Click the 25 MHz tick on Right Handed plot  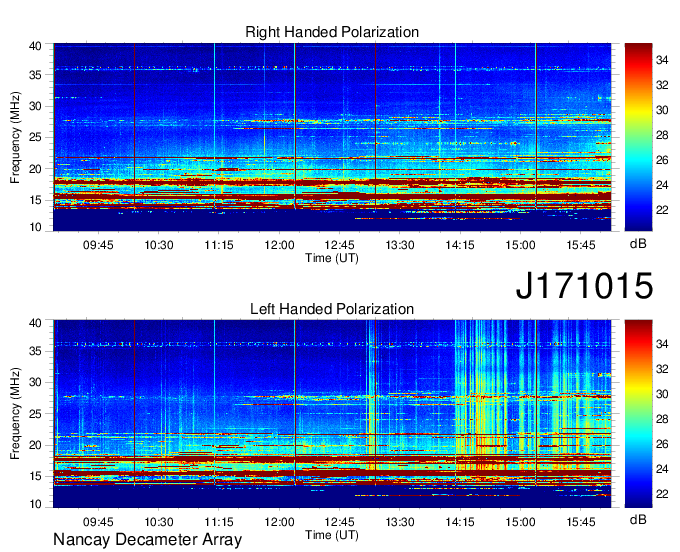point(36,137)
